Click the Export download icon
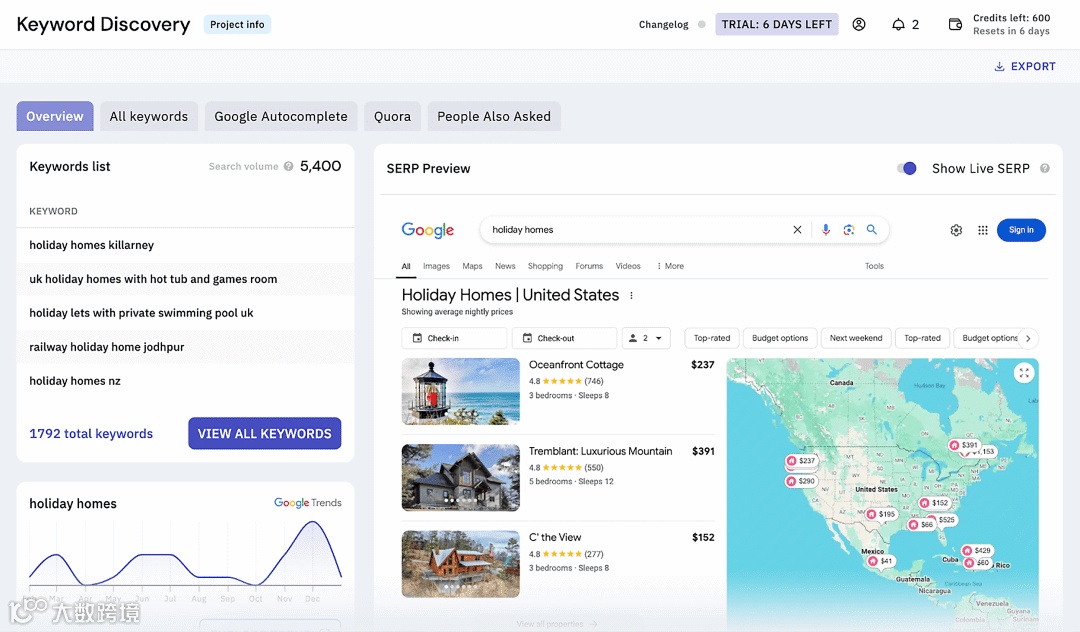 point(997,65)
